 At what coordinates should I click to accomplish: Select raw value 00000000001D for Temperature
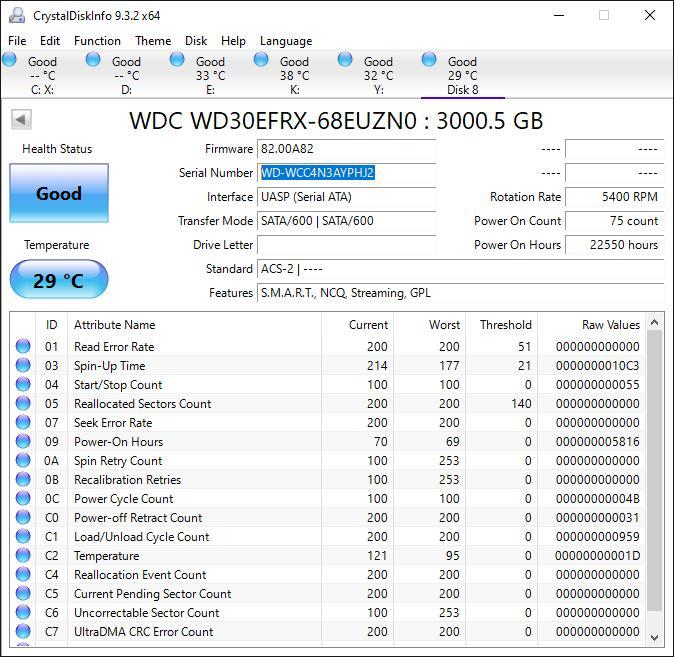[597, 556]
